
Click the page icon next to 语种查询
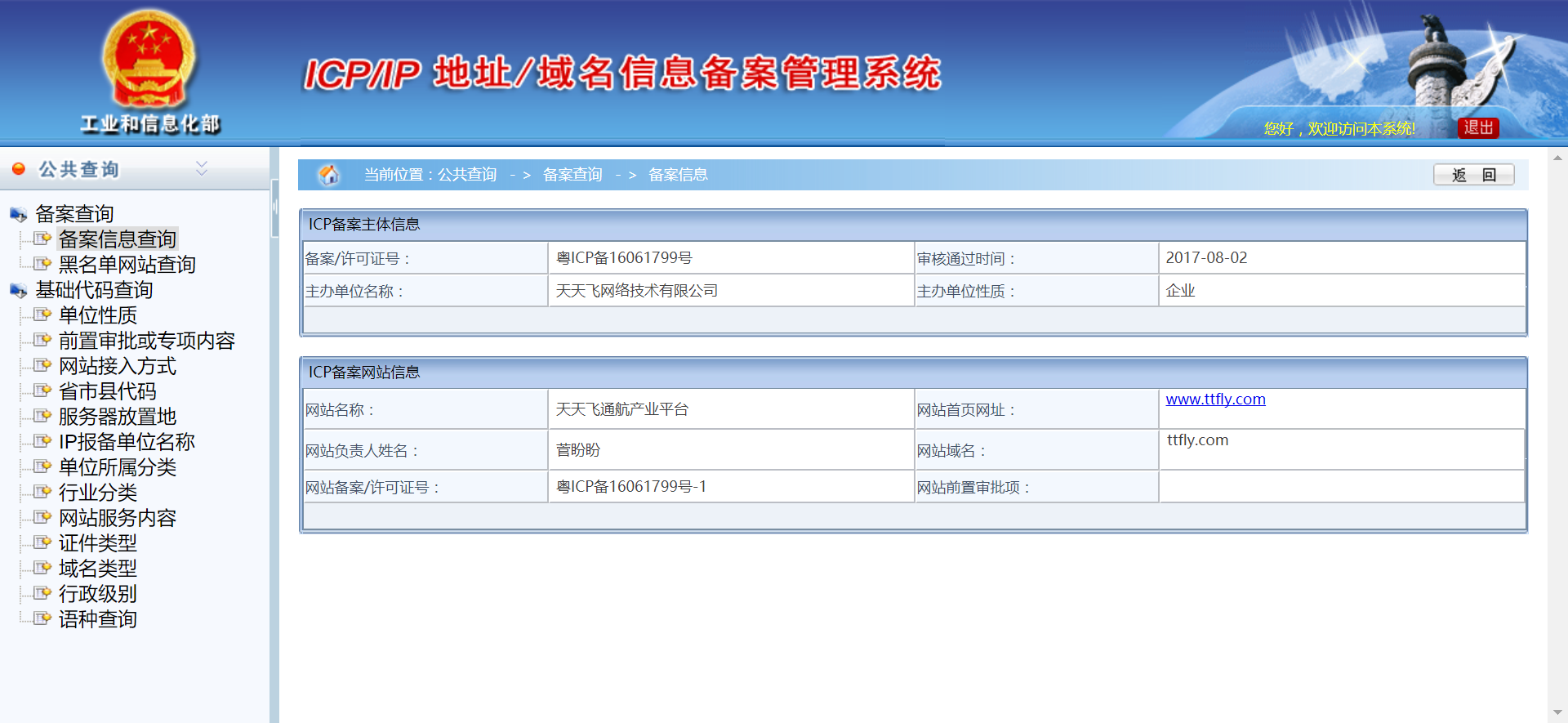click(x=42, y=618)
